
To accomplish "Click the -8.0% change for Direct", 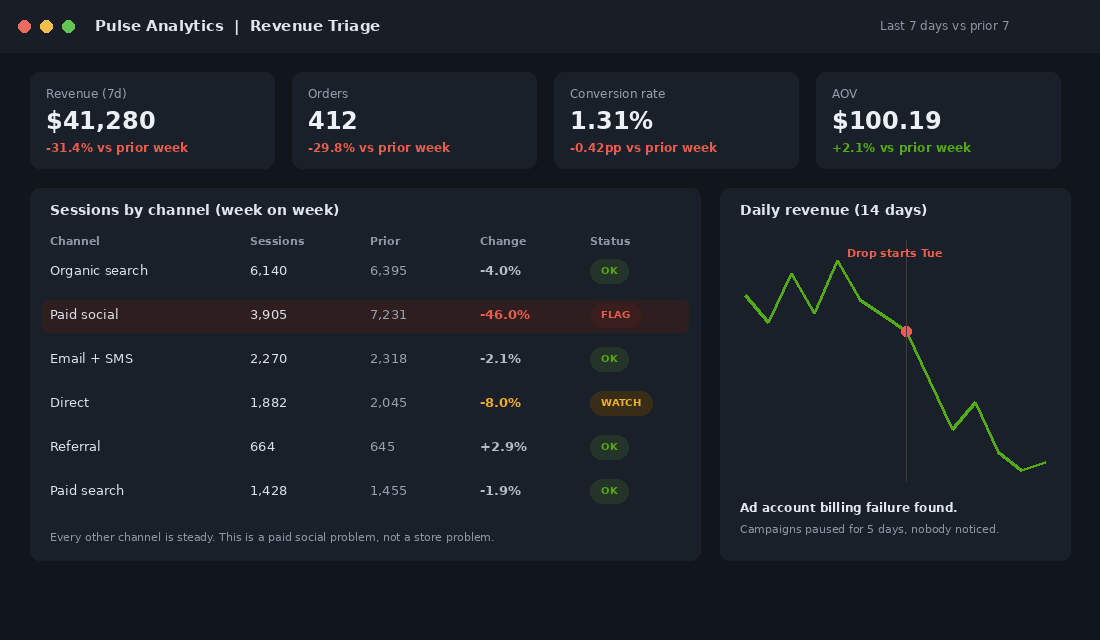I will pyautogui.click(x=500, y=403).
